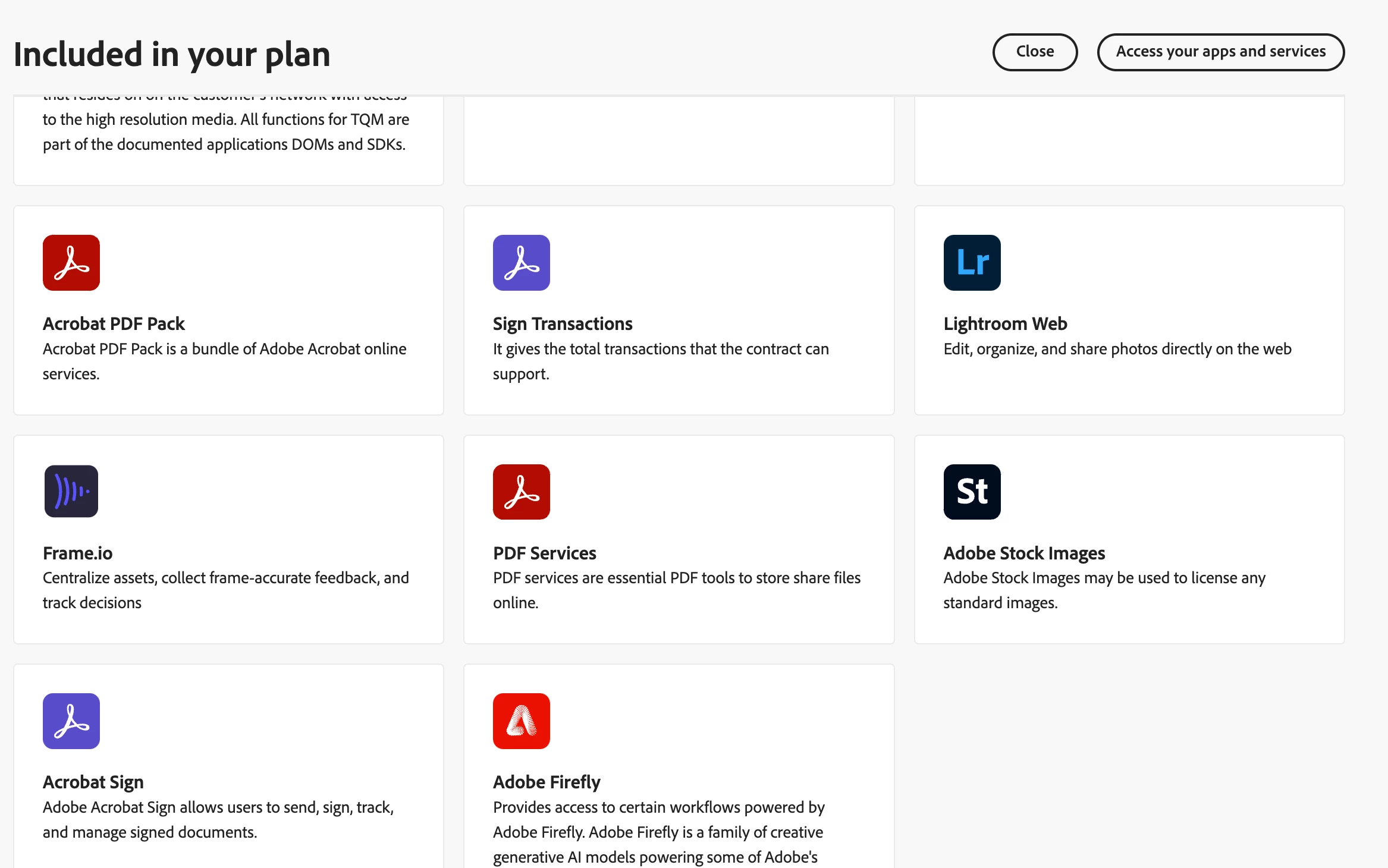The height and width of the screenshot is (868, 1388).
Task: Click the Lightroom Web Lr icon
Action: (x=972, y=263)
